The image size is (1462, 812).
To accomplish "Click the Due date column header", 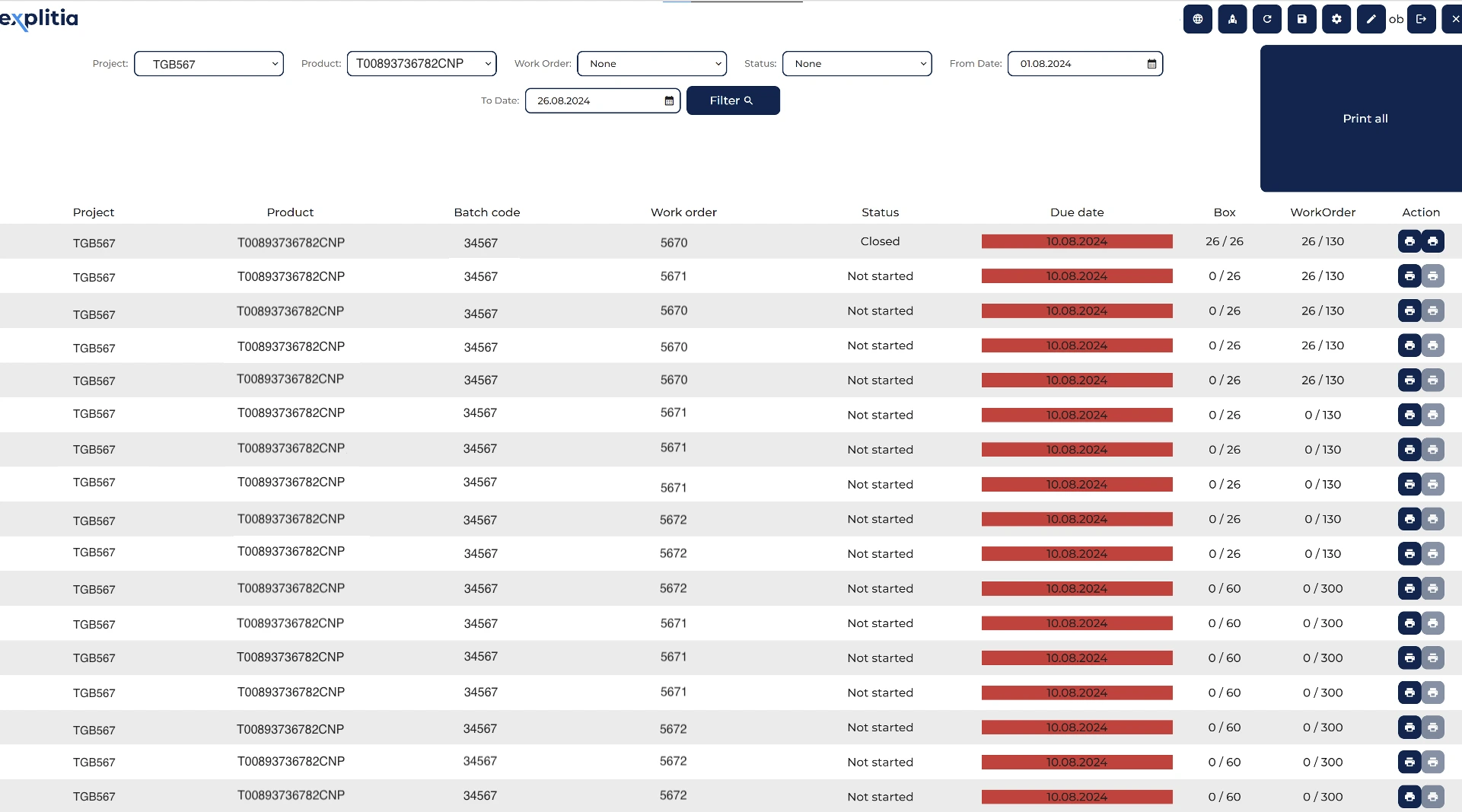I will pyautogui.click(x=1077, y=212).
